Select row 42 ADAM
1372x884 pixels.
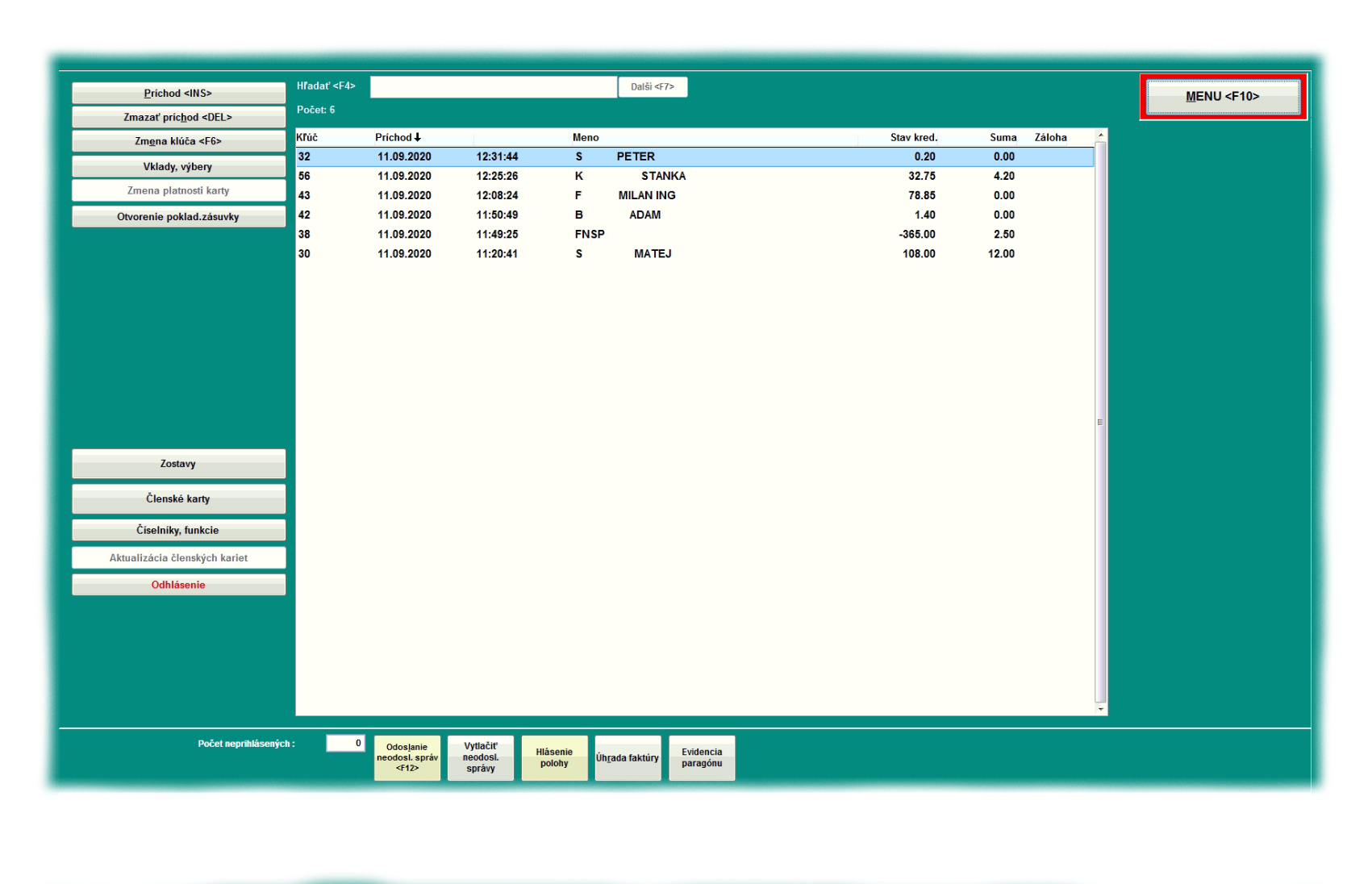[x=694, y=215]
